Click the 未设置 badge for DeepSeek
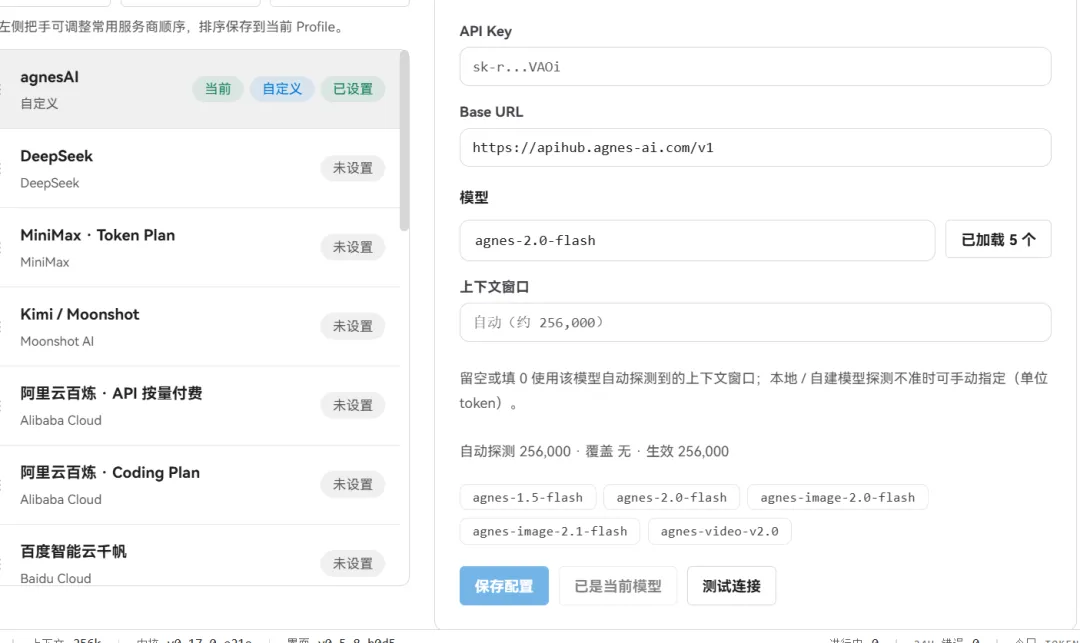Viewport: 1080px width, 643px height. click(353, 168)
